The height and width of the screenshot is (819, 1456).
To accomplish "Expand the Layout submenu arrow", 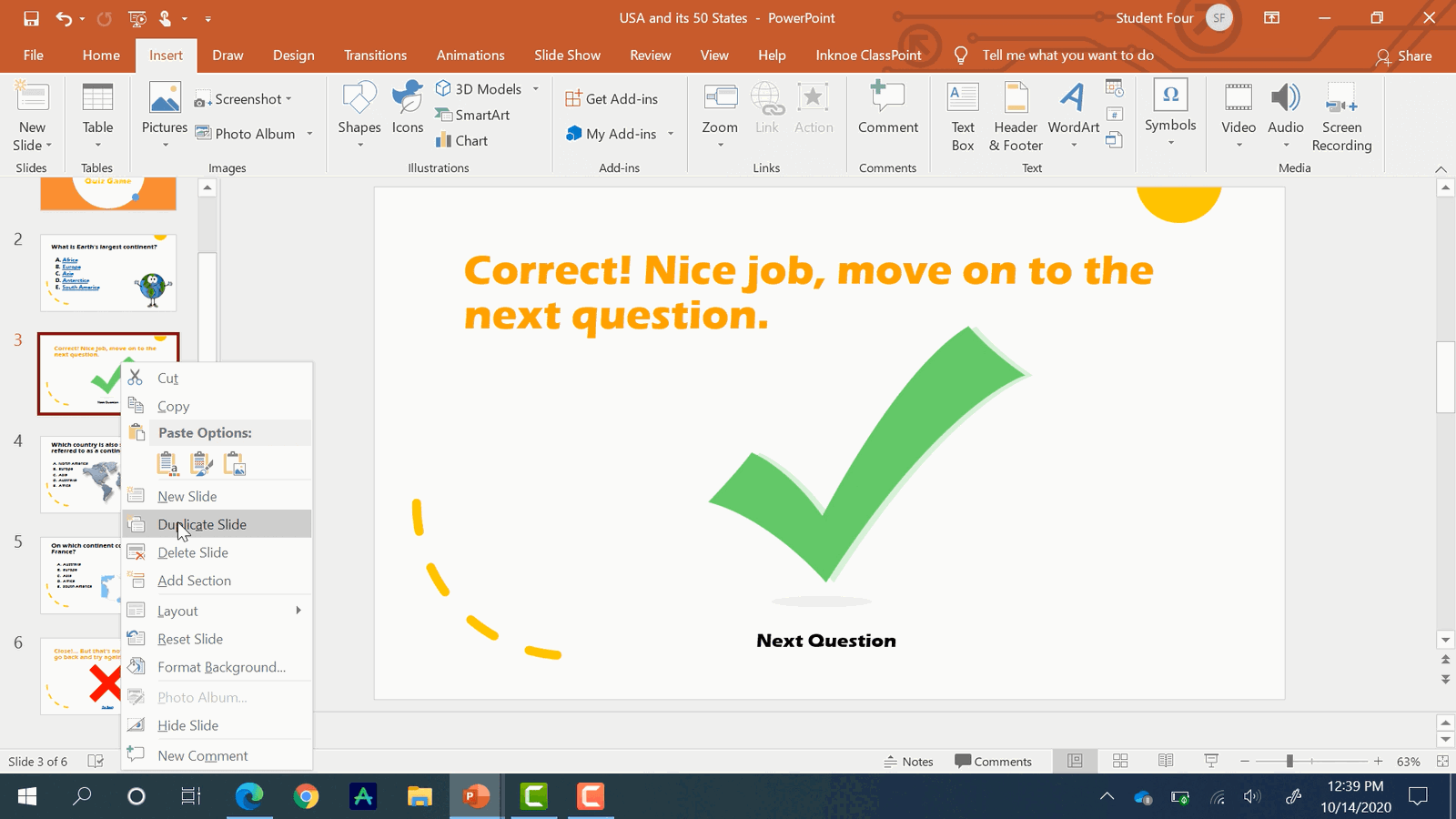I will (298, 611).
